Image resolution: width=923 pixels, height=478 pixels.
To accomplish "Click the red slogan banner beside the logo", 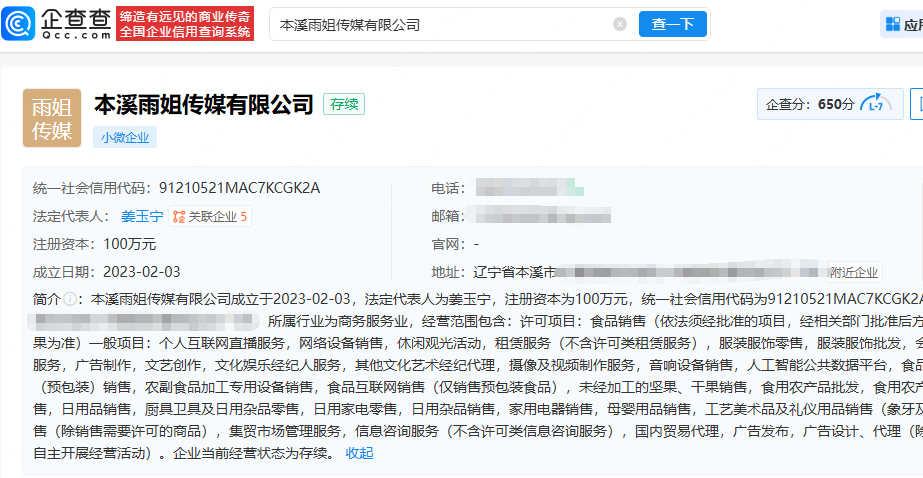I will 185,24.
